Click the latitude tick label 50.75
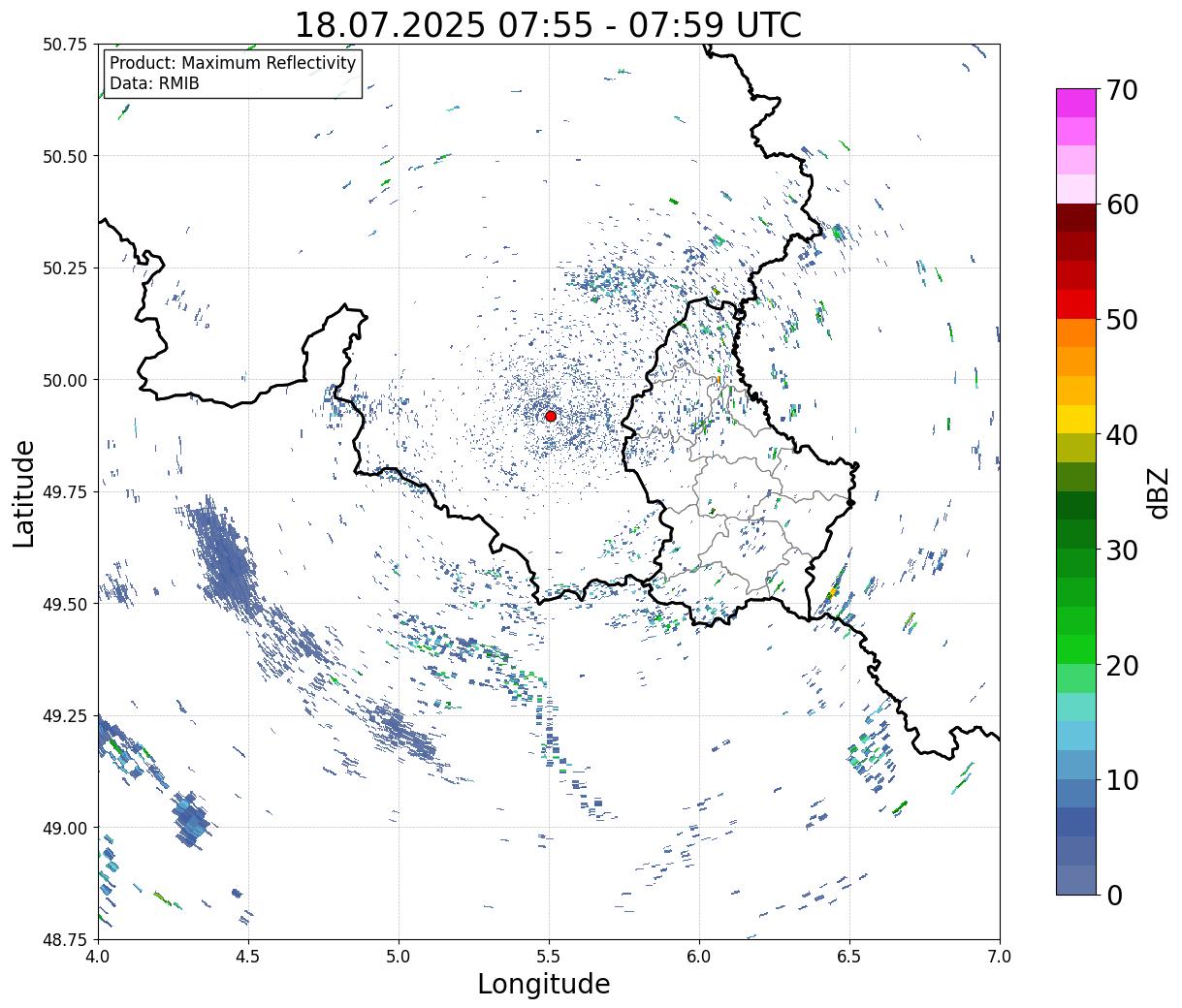1182x1008 pixels. [x=65, y=45]
